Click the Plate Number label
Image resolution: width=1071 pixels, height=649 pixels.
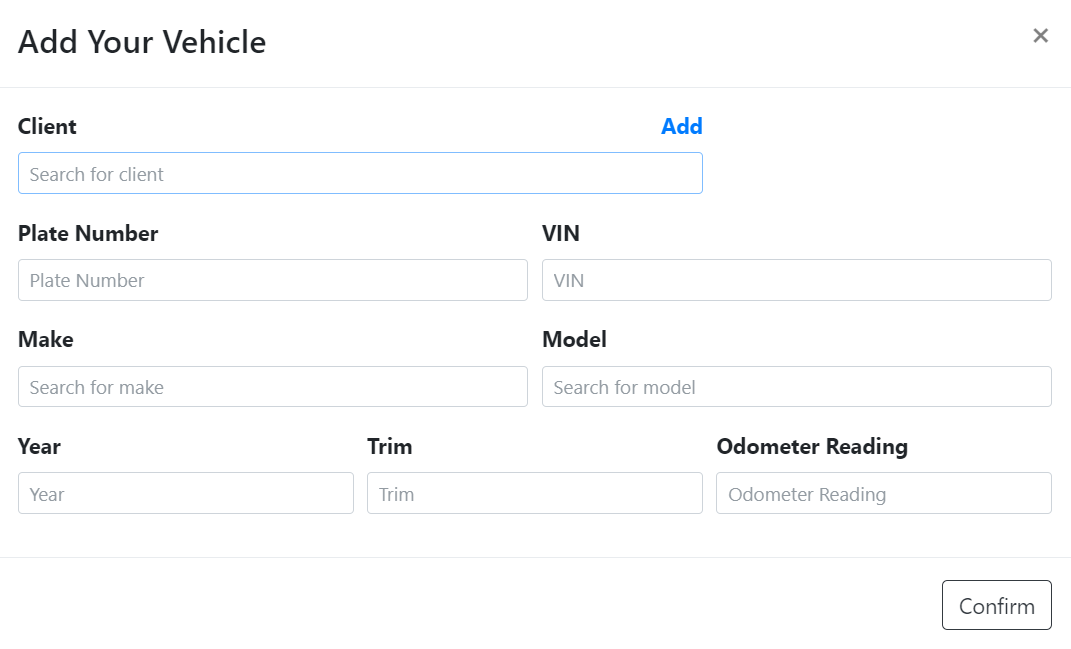[88, 233]
